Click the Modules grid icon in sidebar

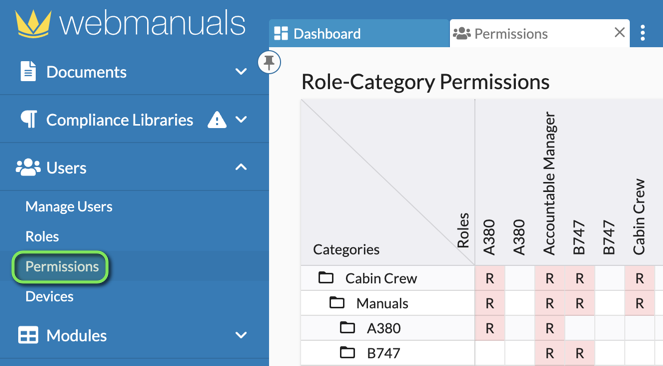[28, 335]
